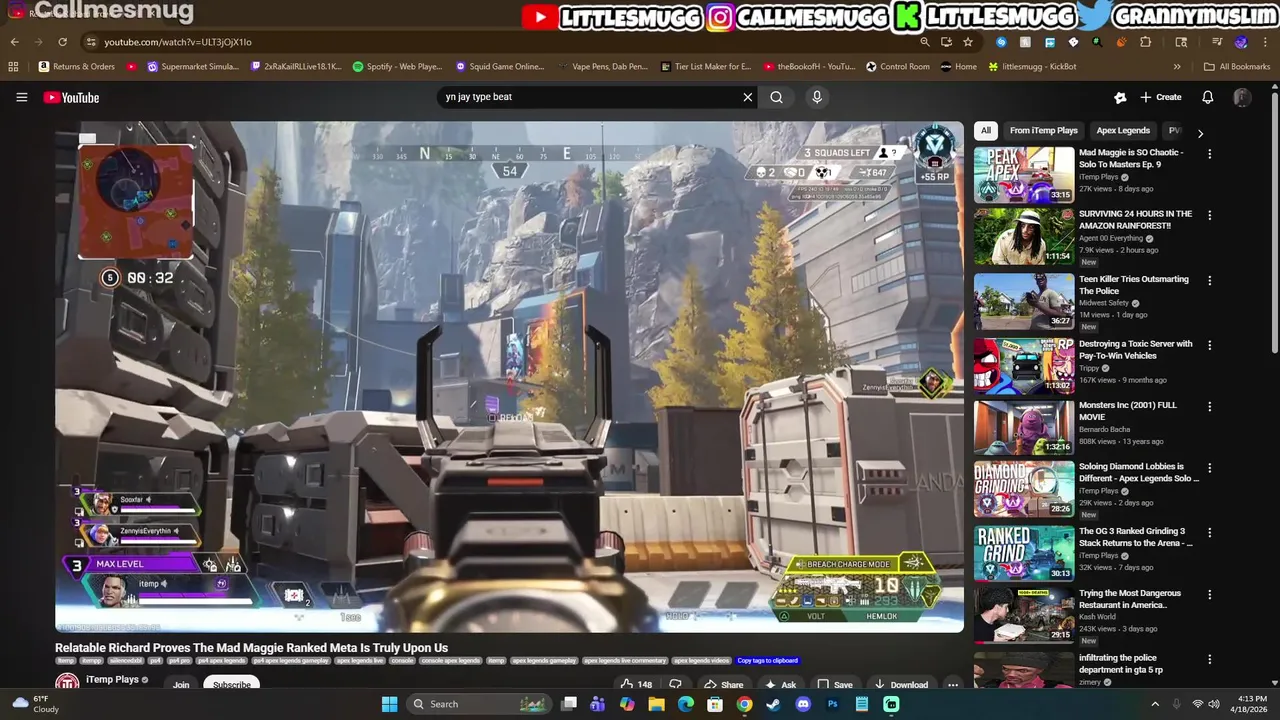Open the Amazon Rainforest video thumbnail
The width and height of the screenshot is (1280, 720).
point(1024,236)
